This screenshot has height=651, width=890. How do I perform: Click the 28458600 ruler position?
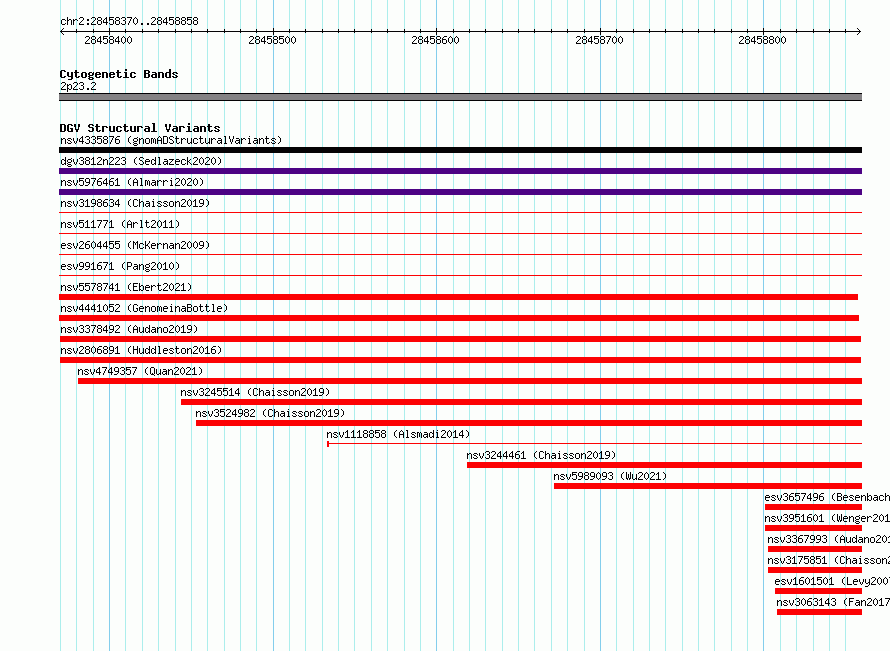[x=435, y=40]
